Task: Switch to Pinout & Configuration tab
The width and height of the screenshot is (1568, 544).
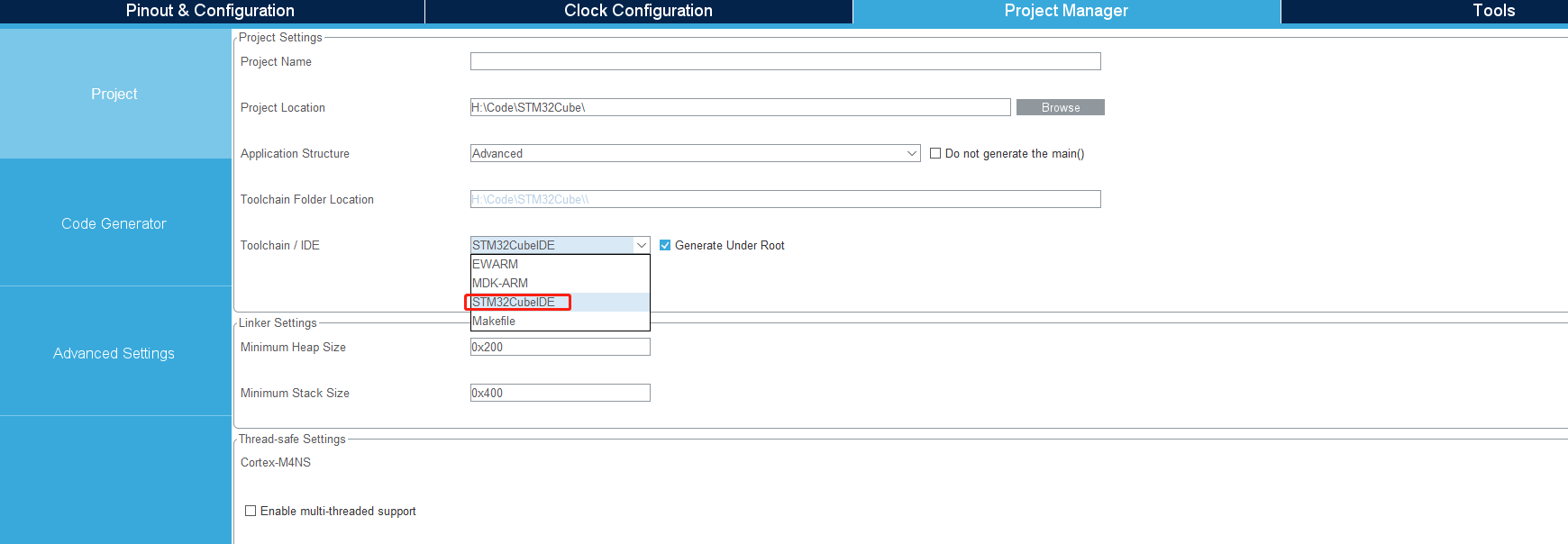Action: [x=210, y=11]
